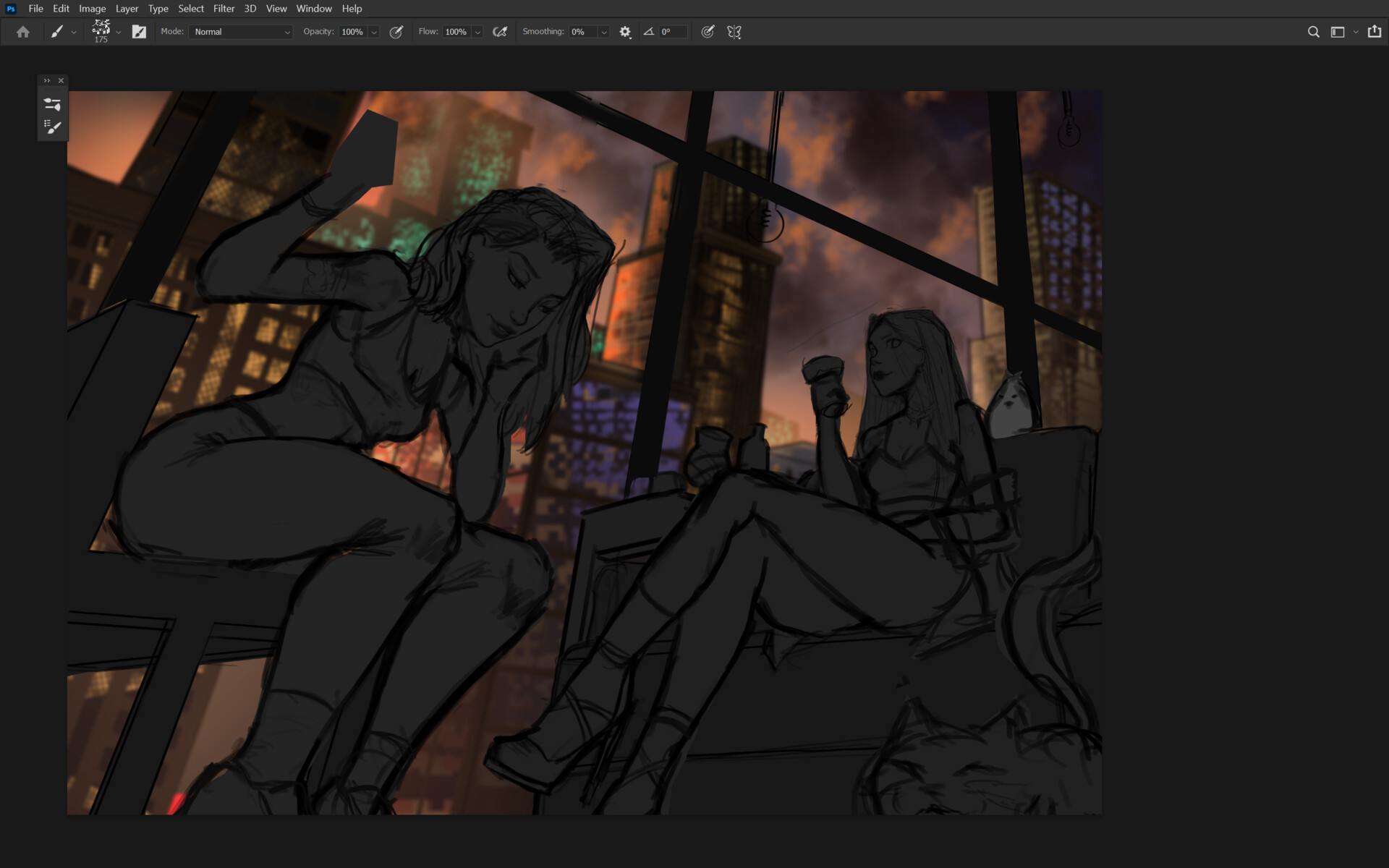
Task: Click the Opacity value field
Action: click(353, 32)
